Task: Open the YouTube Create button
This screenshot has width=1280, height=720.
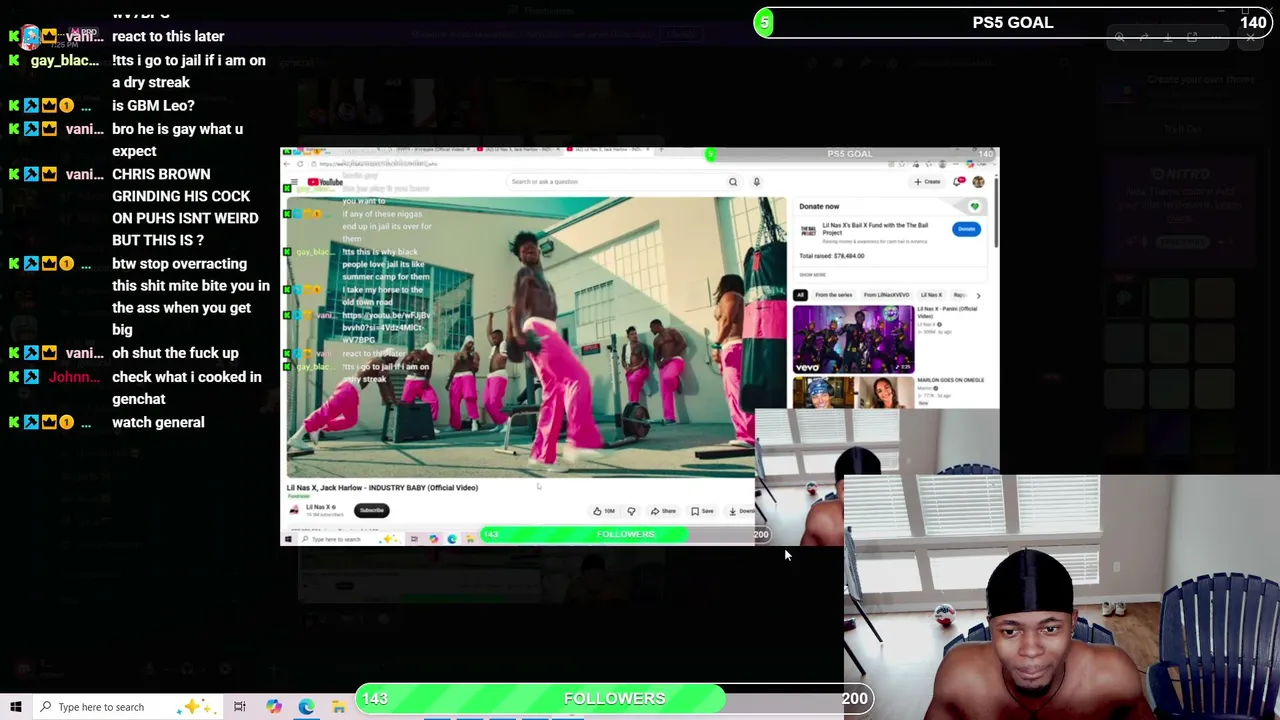Action: [x=927, y=182]
